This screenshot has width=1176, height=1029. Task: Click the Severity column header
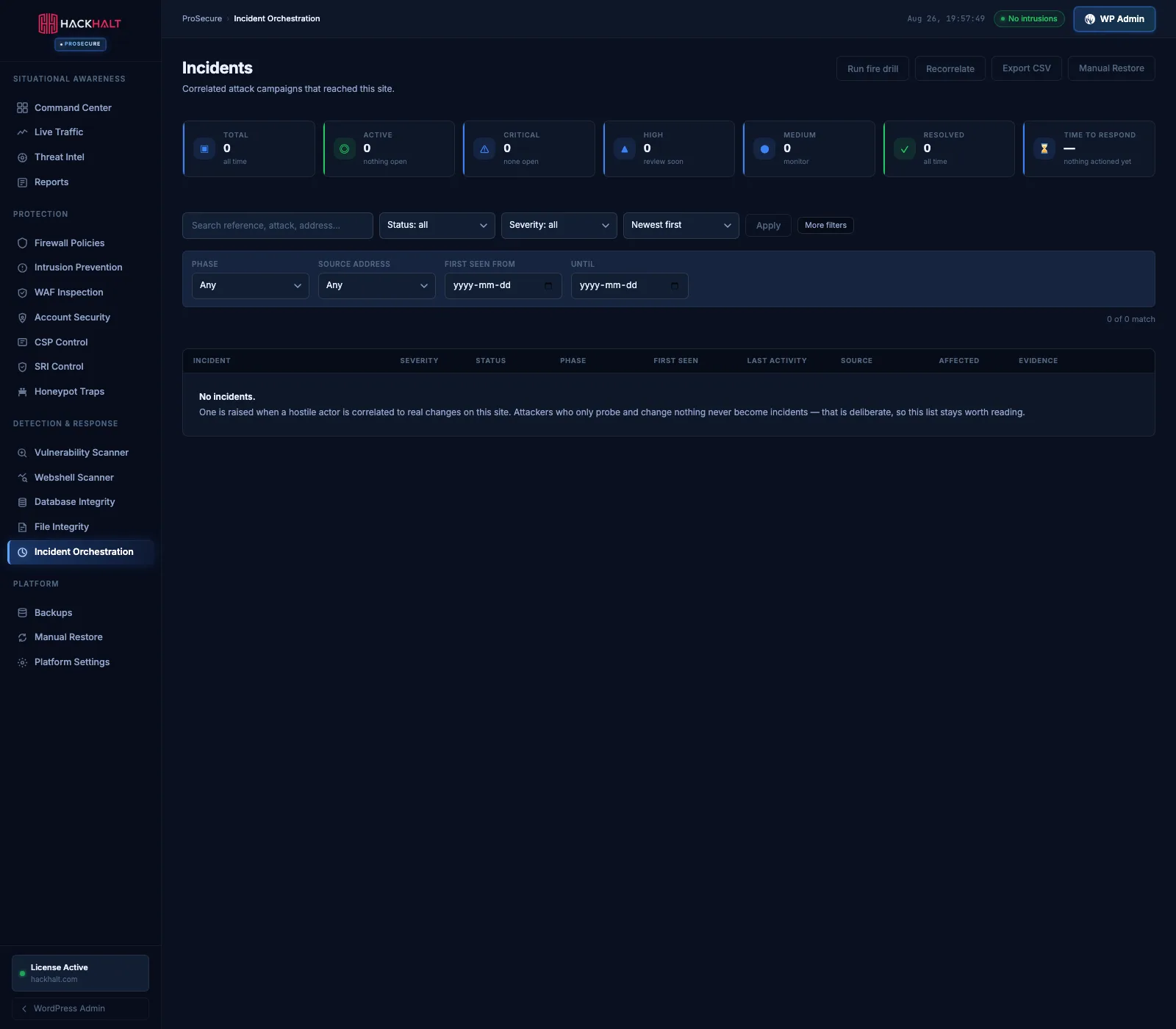(419, 361)
